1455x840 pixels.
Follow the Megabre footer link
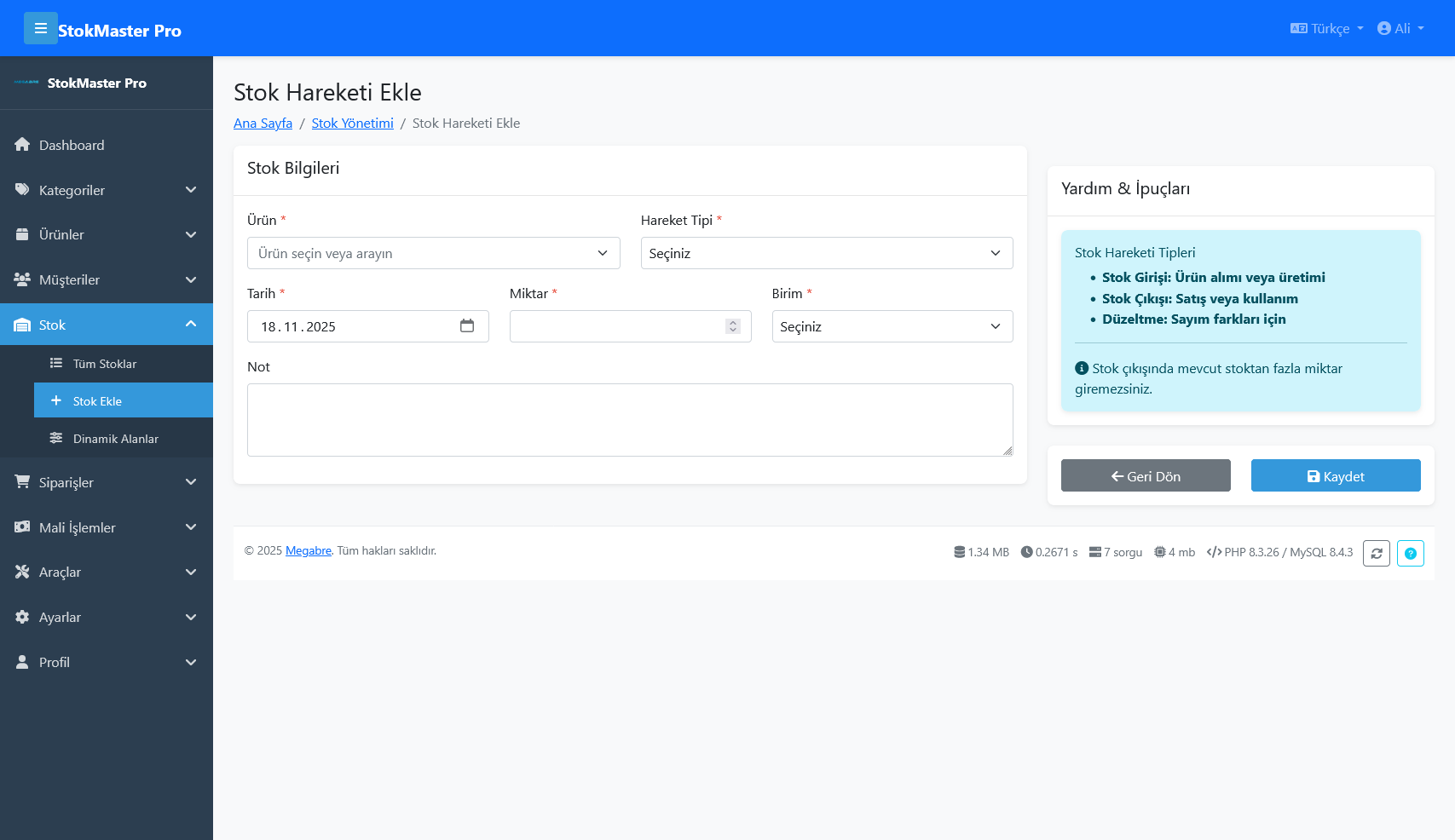(x=308, y=551)
